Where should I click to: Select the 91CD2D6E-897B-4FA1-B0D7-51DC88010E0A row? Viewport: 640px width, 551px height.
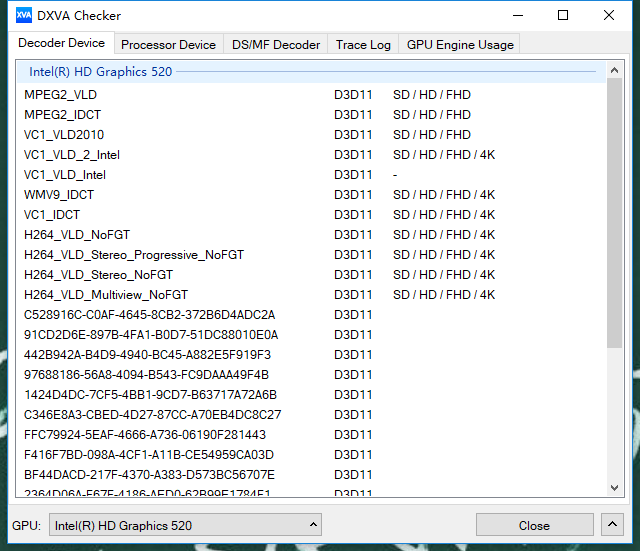[x=312, y=335]
